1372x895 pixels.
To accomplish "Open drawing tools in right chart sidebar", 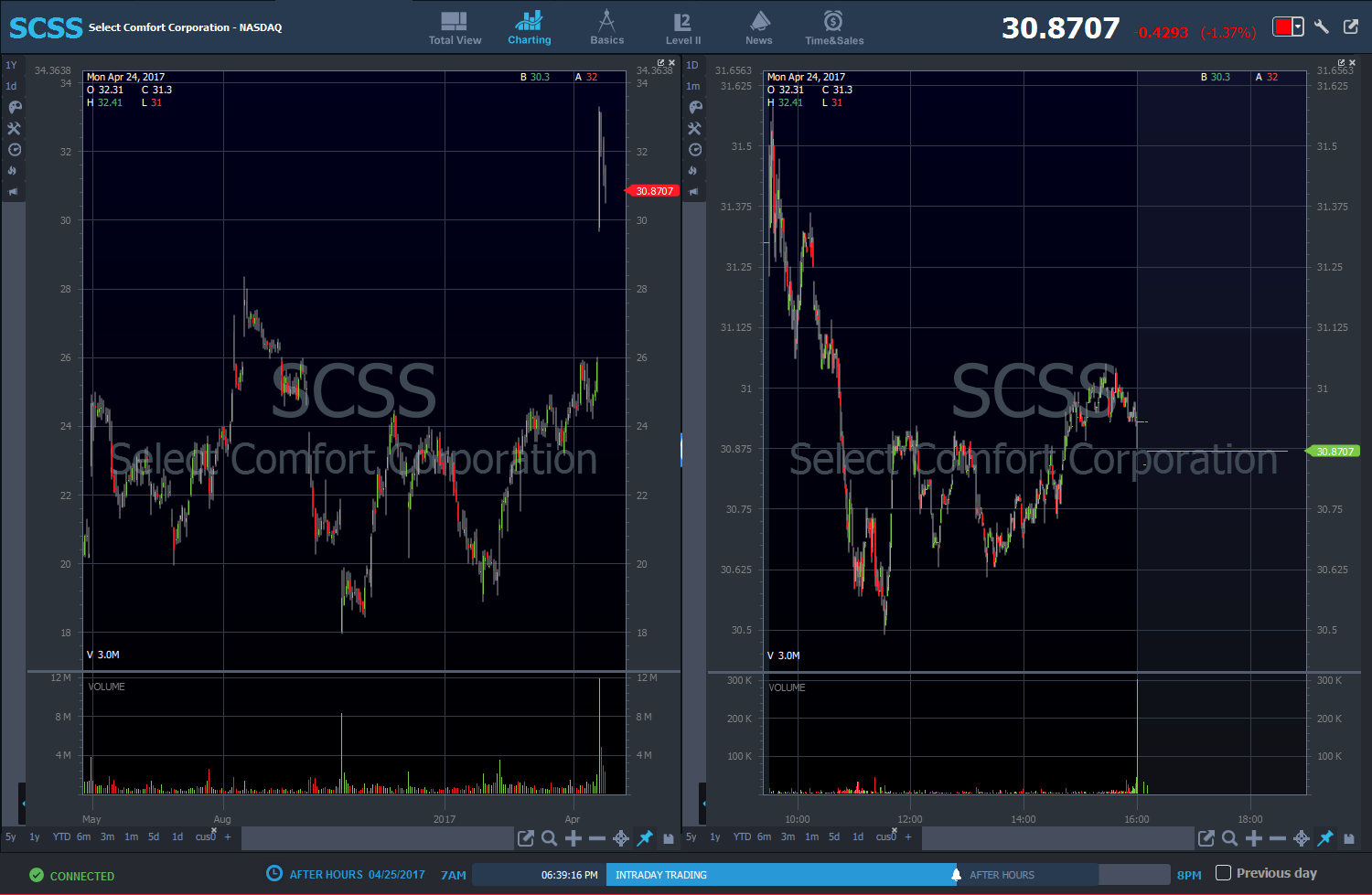I will (695, 129).
